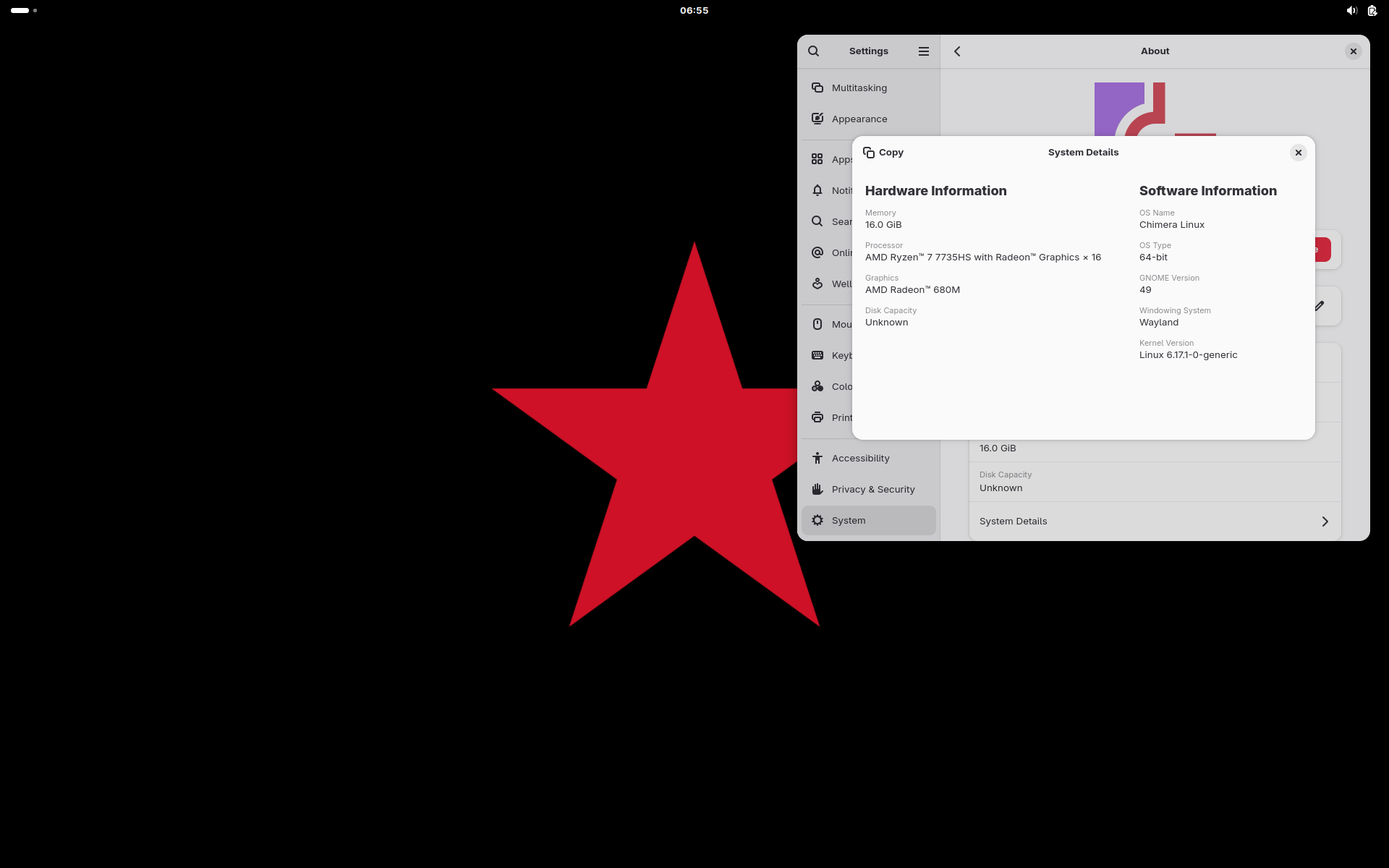Click the Apps grid icon

(817, 159)
